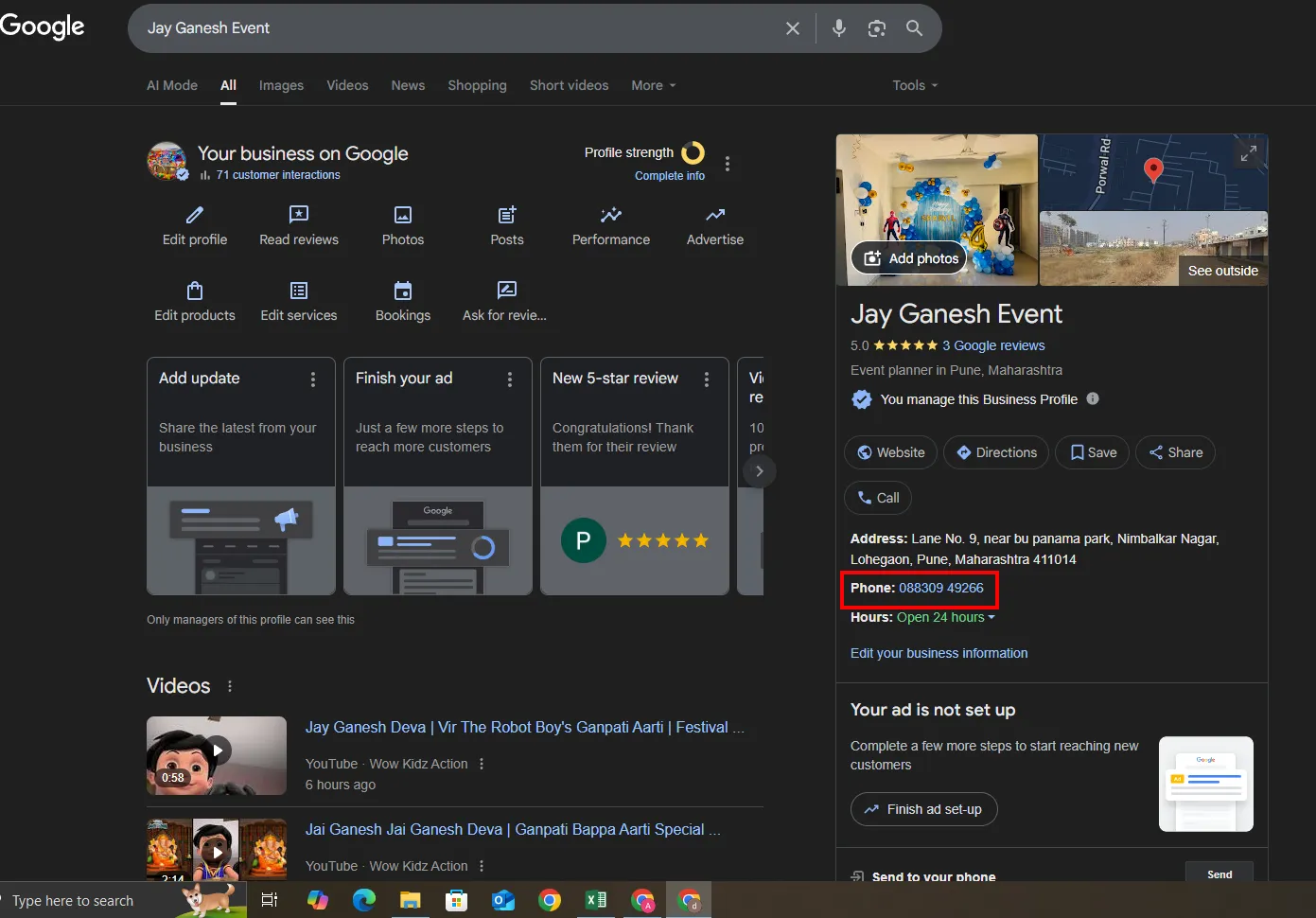Search by voice microphone icon
Screen dimensions: 1316x918
pyautogui.click(x=839, y=28)
